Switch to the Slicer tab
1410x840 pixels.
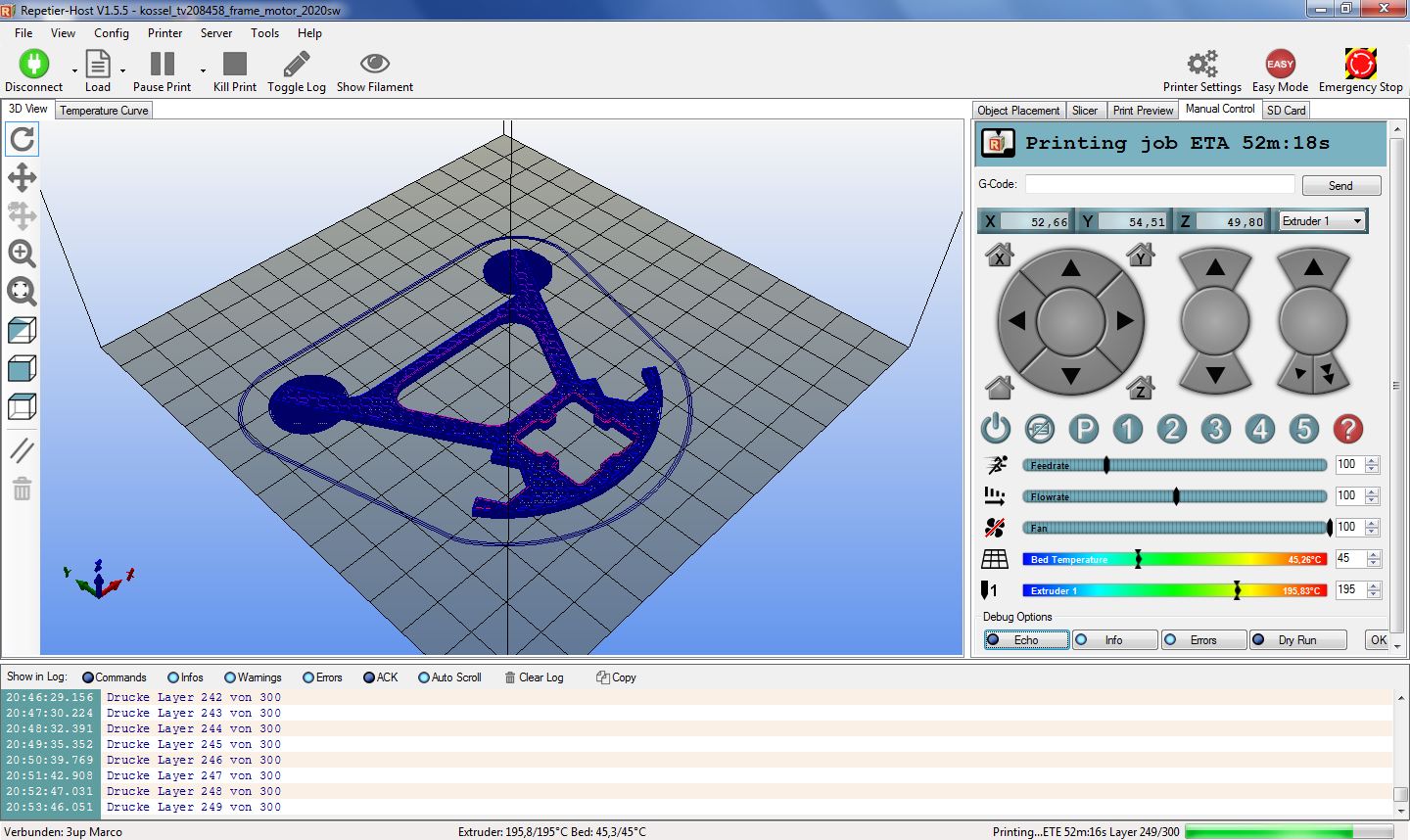[1085, 110]
